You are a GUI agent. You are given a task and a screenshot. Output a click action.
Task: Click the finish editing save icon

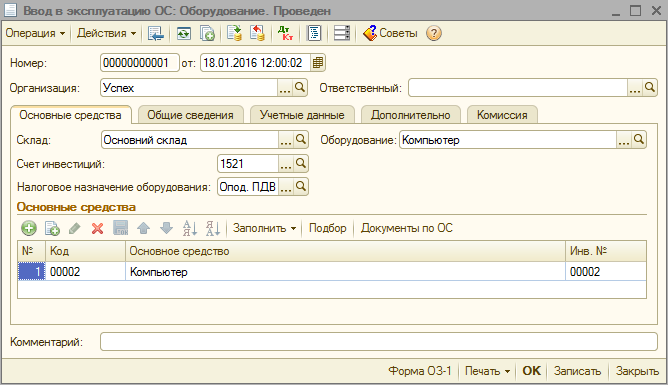121,228
